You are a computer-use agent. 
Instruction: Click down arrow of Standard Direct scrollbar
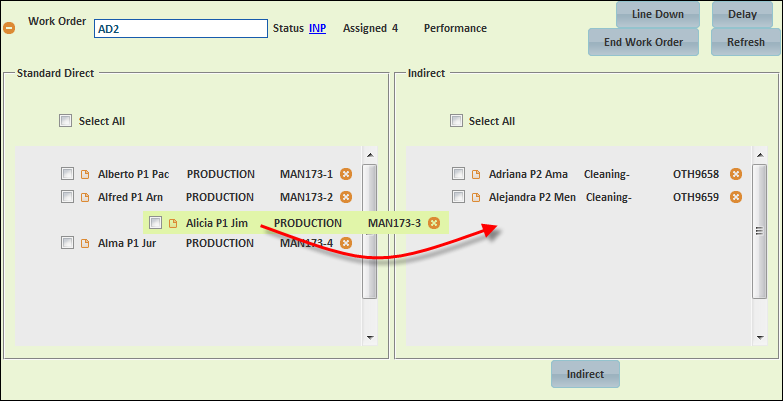[x=370, y=338]
